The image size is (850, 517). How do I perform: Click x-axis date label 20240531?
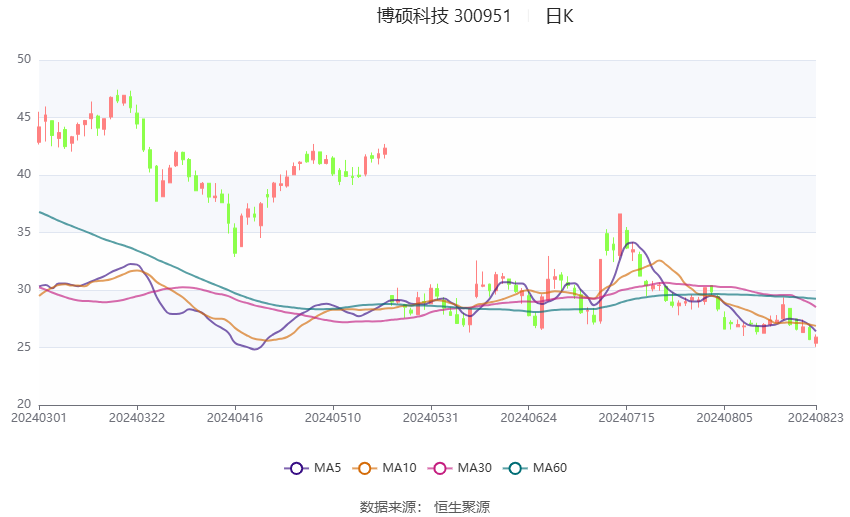(430, 418)
